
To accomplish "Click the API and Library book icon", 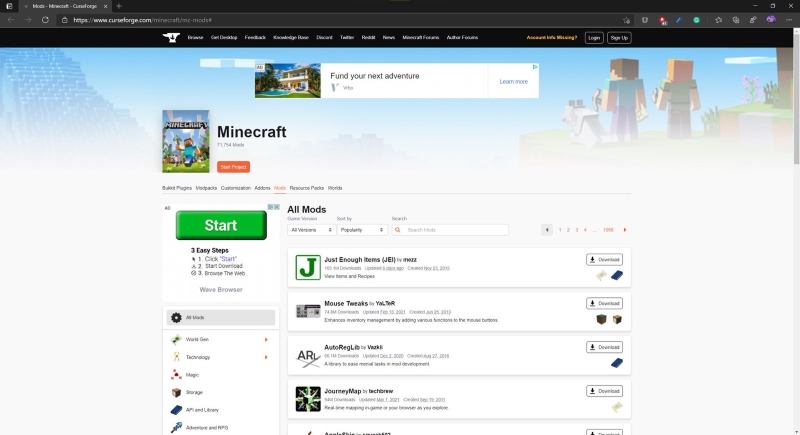I will tap(176, 410).
